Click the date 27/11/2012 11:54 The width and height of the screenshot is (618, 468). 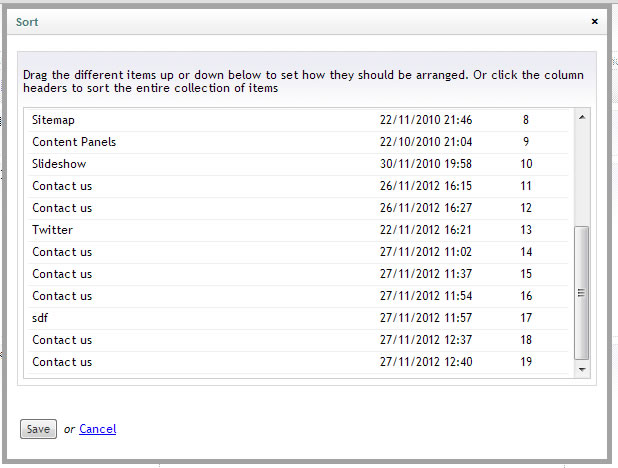426,296
